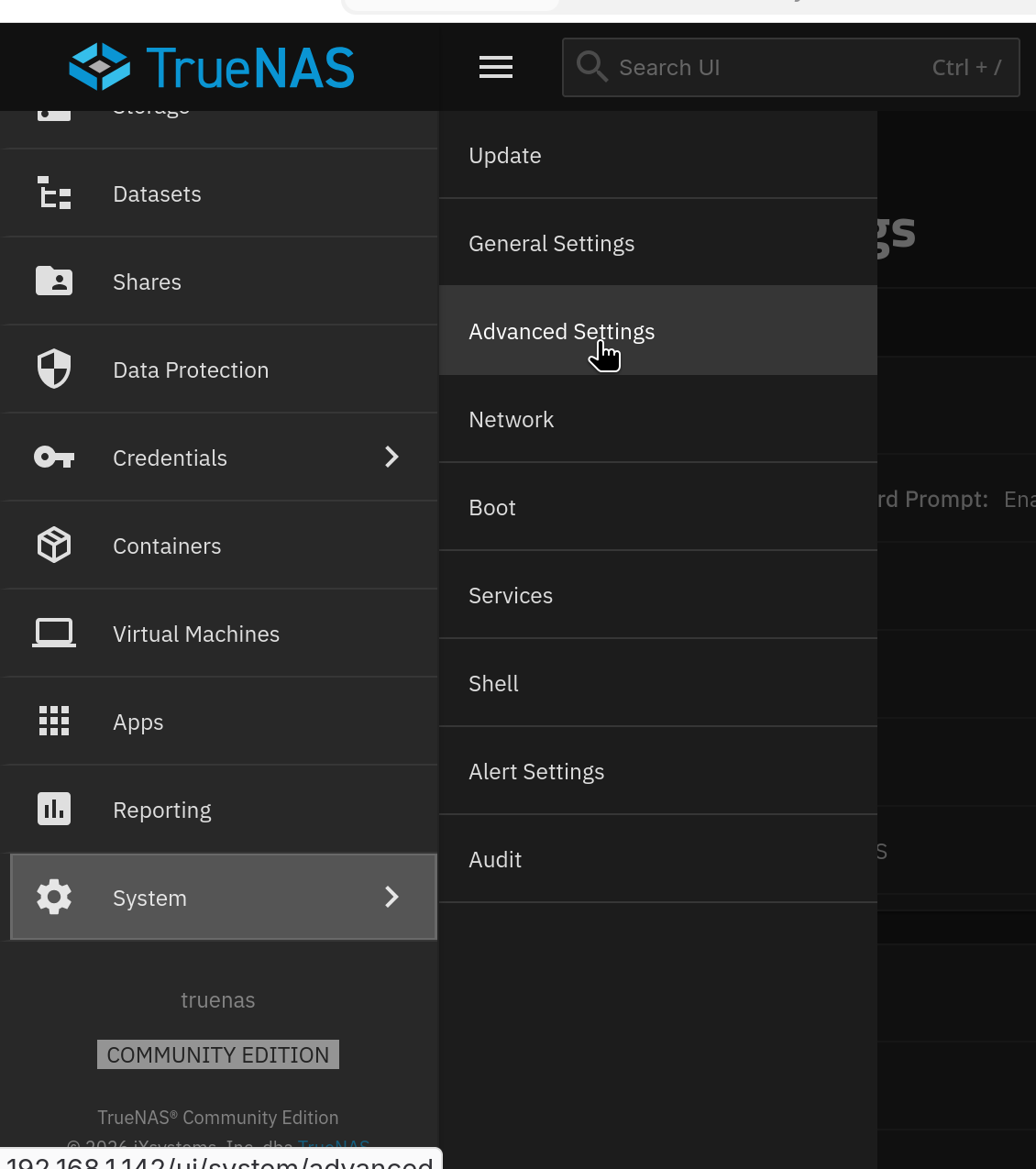Screen dimensions: 1036x1169
Task: Click the TrueNAS logo
Action: pos(212,67)
